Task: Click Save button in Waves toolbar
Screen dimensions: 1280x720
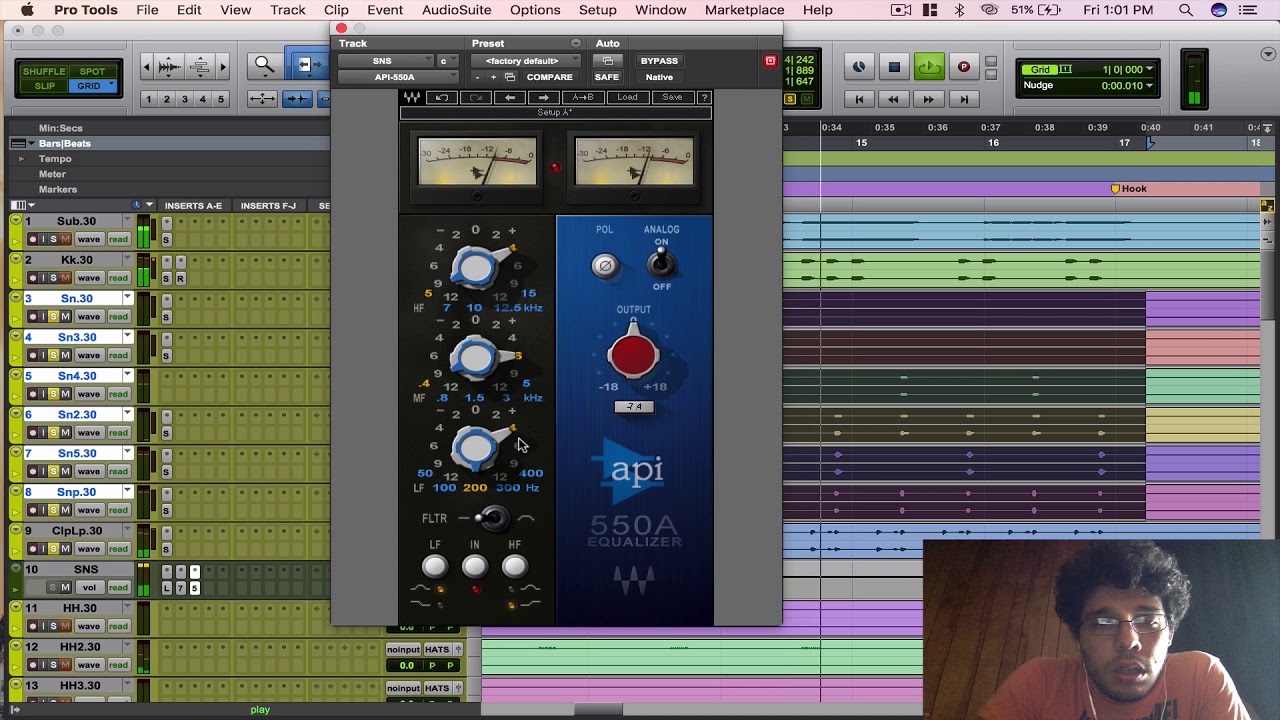Action: click(x=672, y=97)
